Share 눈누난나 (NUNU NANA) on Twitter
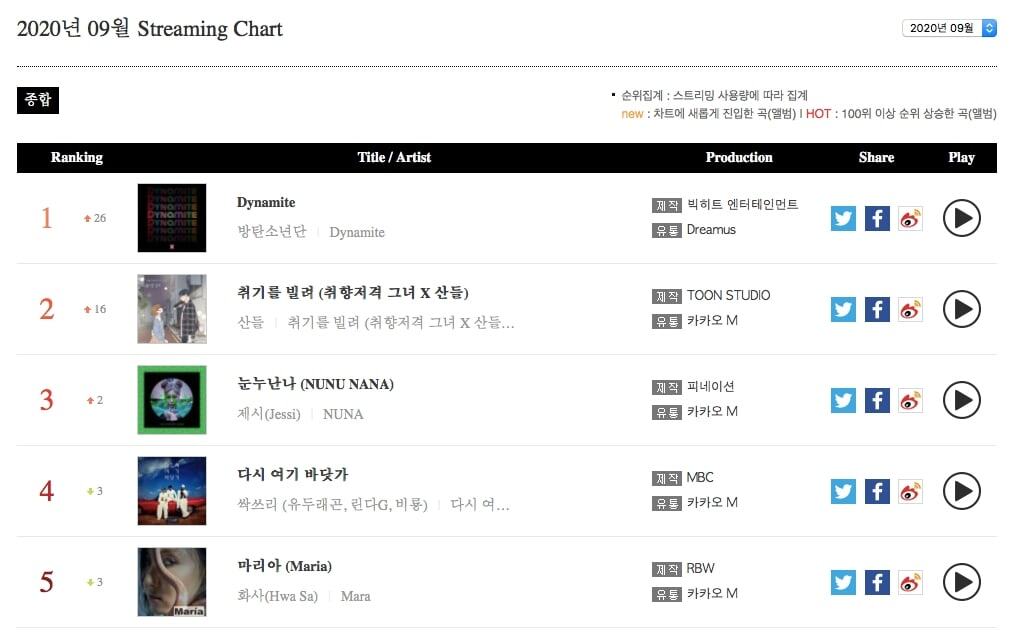Image resolution: width=1019 pixels, height=637 pixels. pyautogui.click(x=843, y=400)
